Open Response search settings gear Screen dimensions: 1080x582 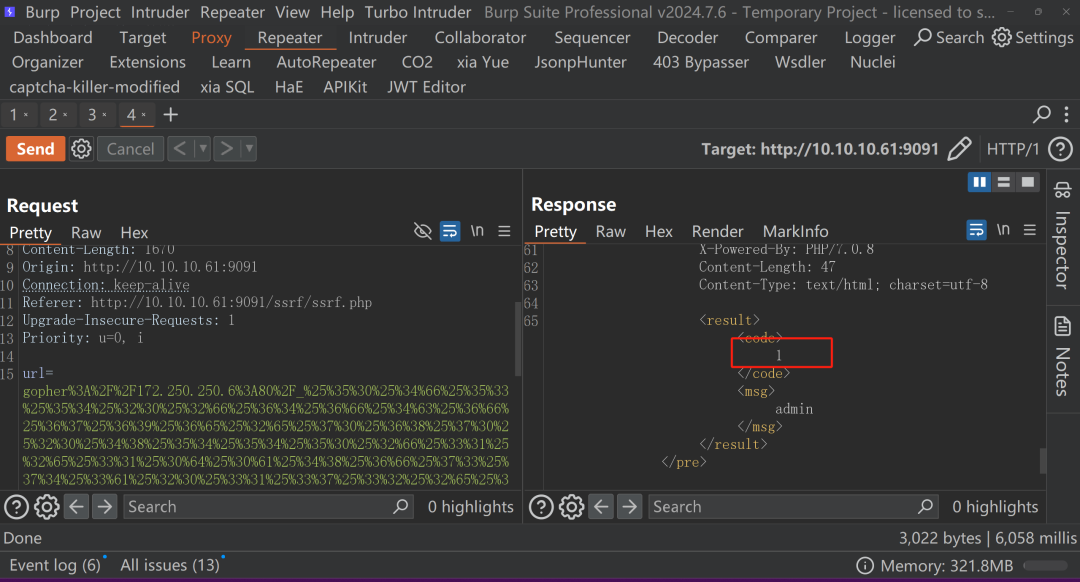click(x=572, y=507)
